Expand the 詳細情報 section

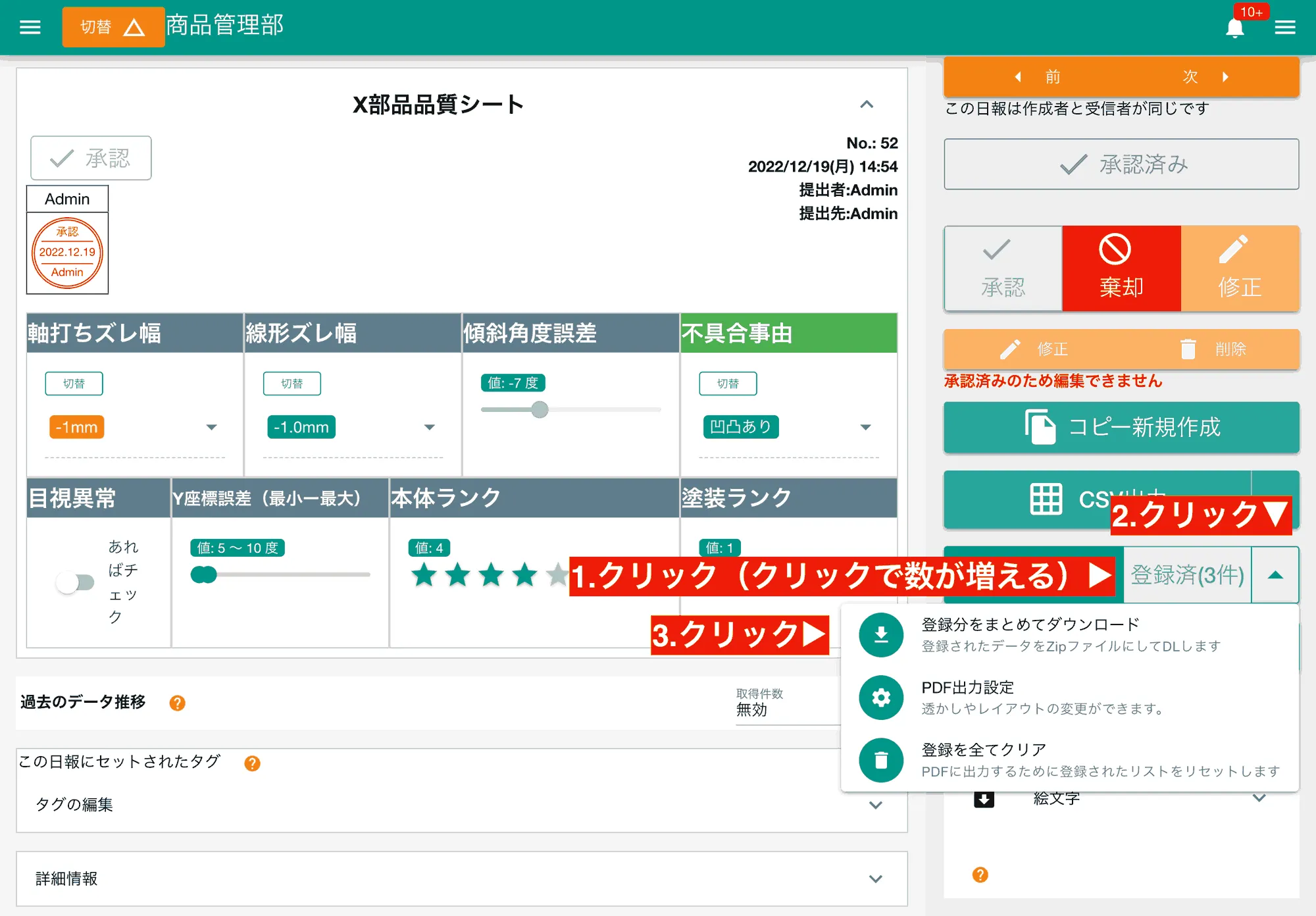tap(874, 878)
